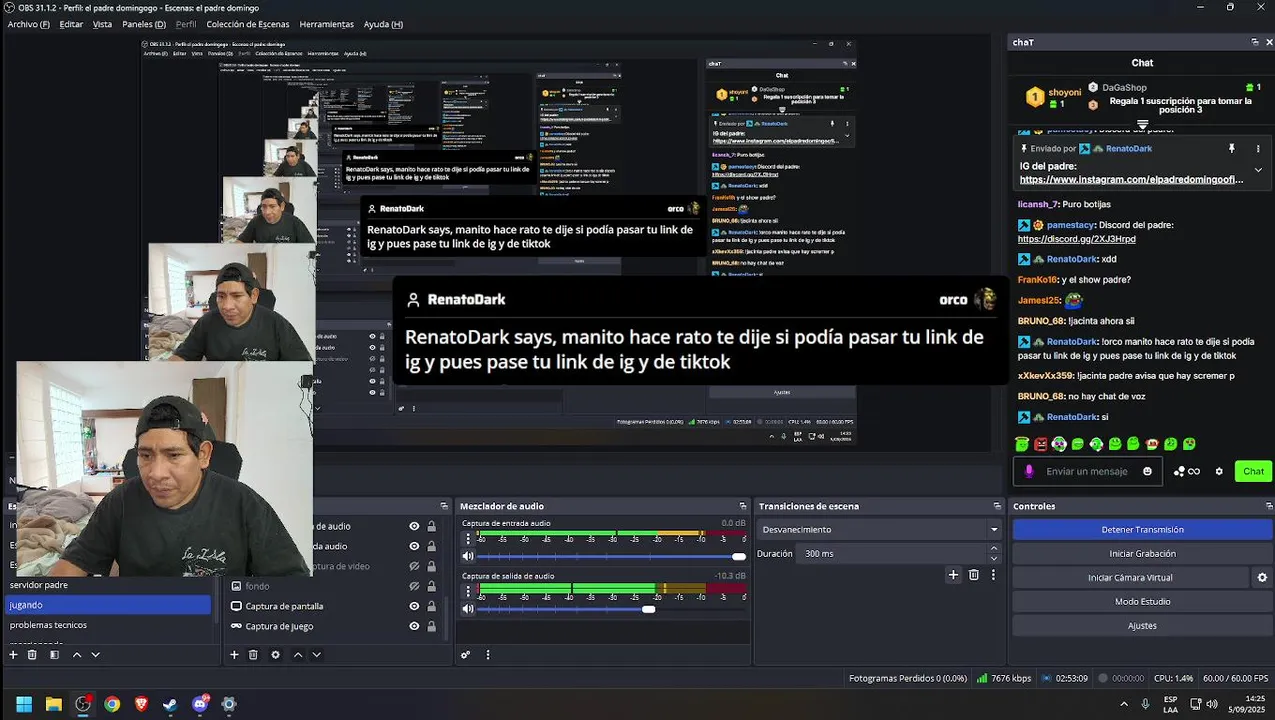The height and width of the screenshot is (720, 1275).
Task: Click the Enviar un mensaje chat field
Action: pos(1090,472)
